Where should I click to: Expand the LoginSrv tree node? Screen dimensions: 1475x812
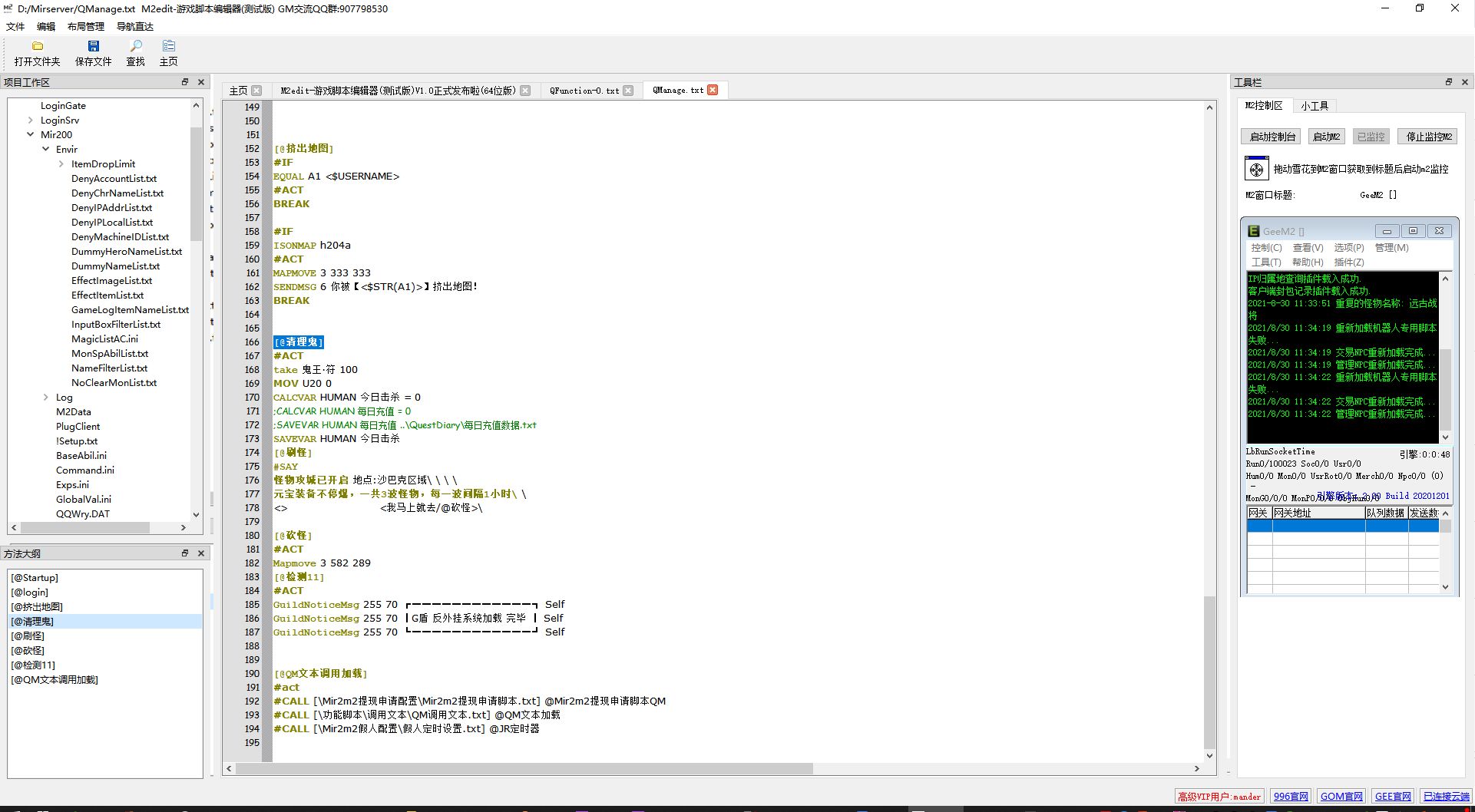point(30,120)
